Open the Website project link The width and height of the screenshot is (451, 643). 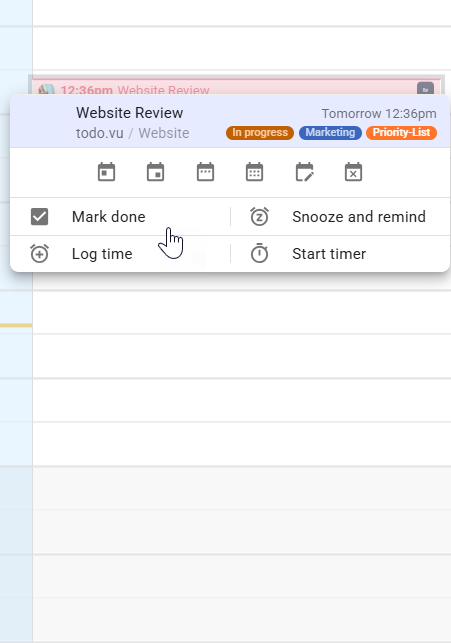click(164, 133)
